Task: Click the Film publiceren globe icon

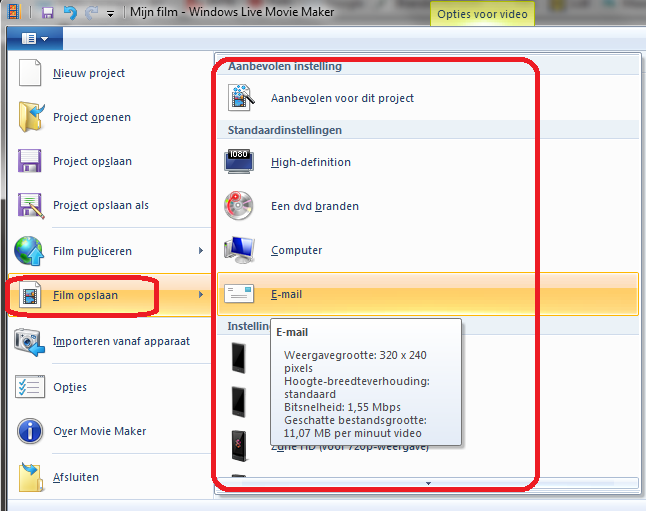Action: tap(29, 251)
